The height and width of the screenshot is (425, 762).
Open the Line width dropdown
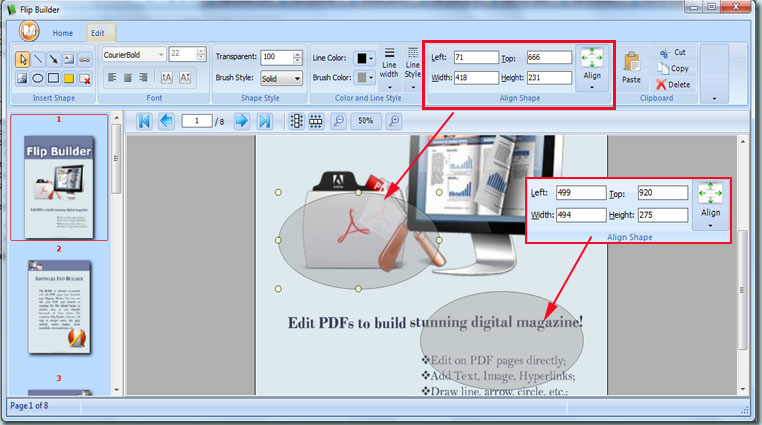tap(389, 68)
